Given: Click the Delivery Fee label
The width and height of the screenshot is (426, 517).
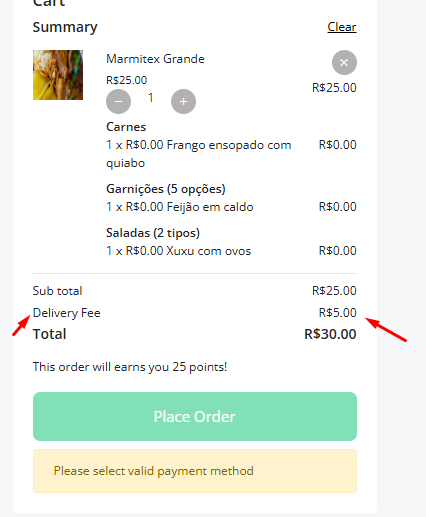Looking at the screenshot, I should pos(66,313).
